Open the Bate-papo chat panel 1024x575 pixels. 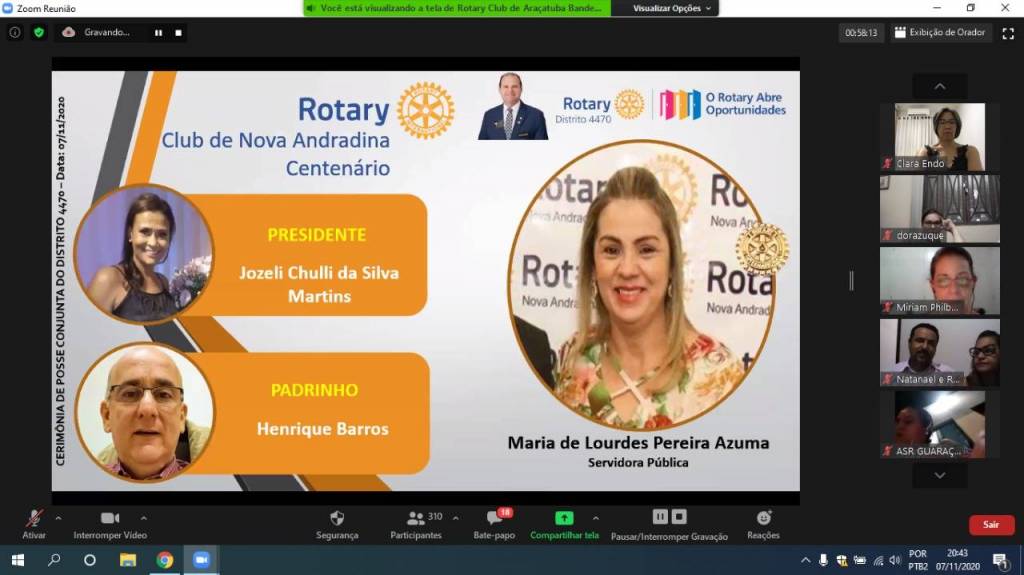pos(494,523)
